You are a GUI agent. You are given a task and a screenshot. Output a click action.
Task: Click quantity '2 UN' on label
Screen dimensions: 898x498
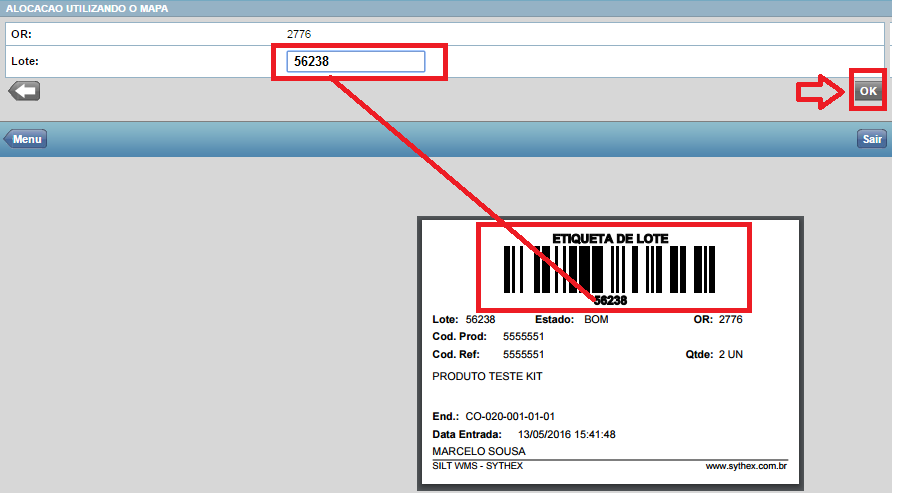(x=731, y=354)
